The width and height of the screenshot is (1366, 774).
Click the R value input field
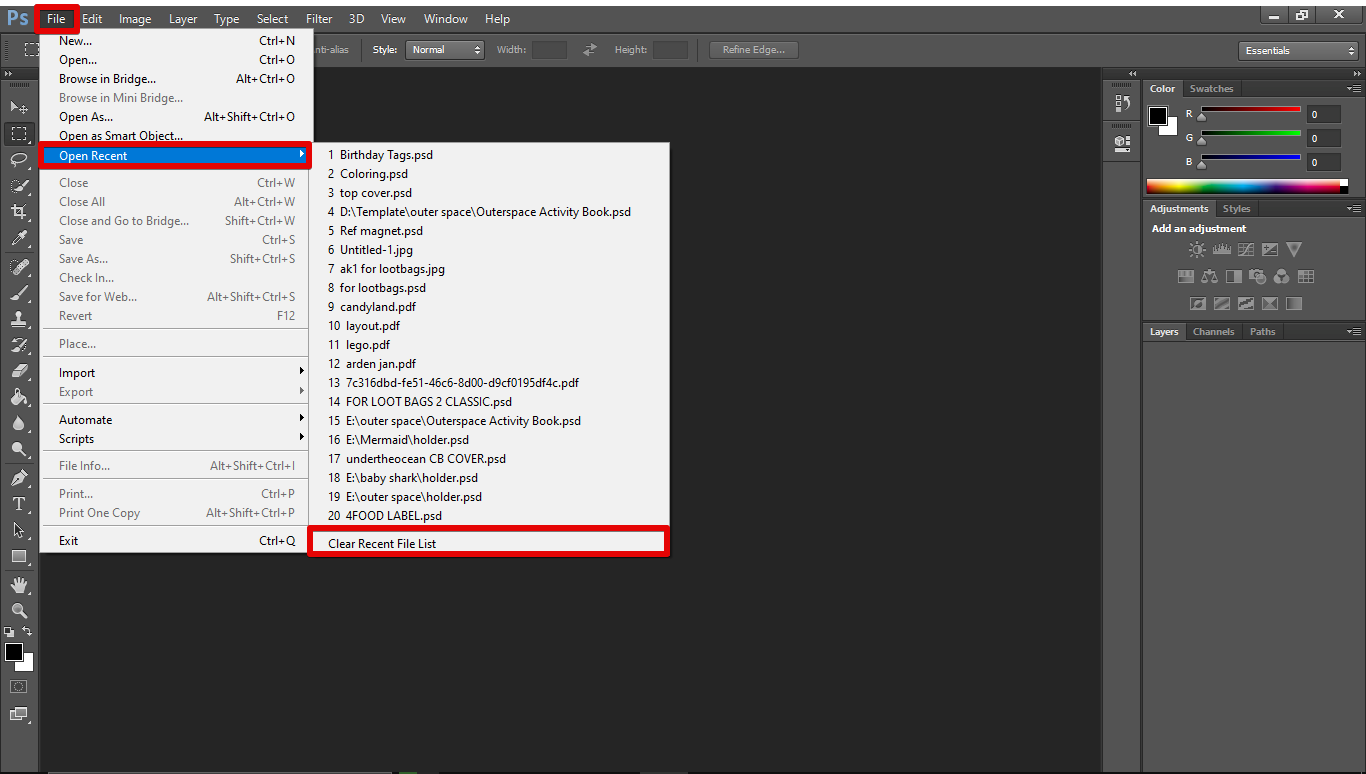click(x=1323, y=115)
